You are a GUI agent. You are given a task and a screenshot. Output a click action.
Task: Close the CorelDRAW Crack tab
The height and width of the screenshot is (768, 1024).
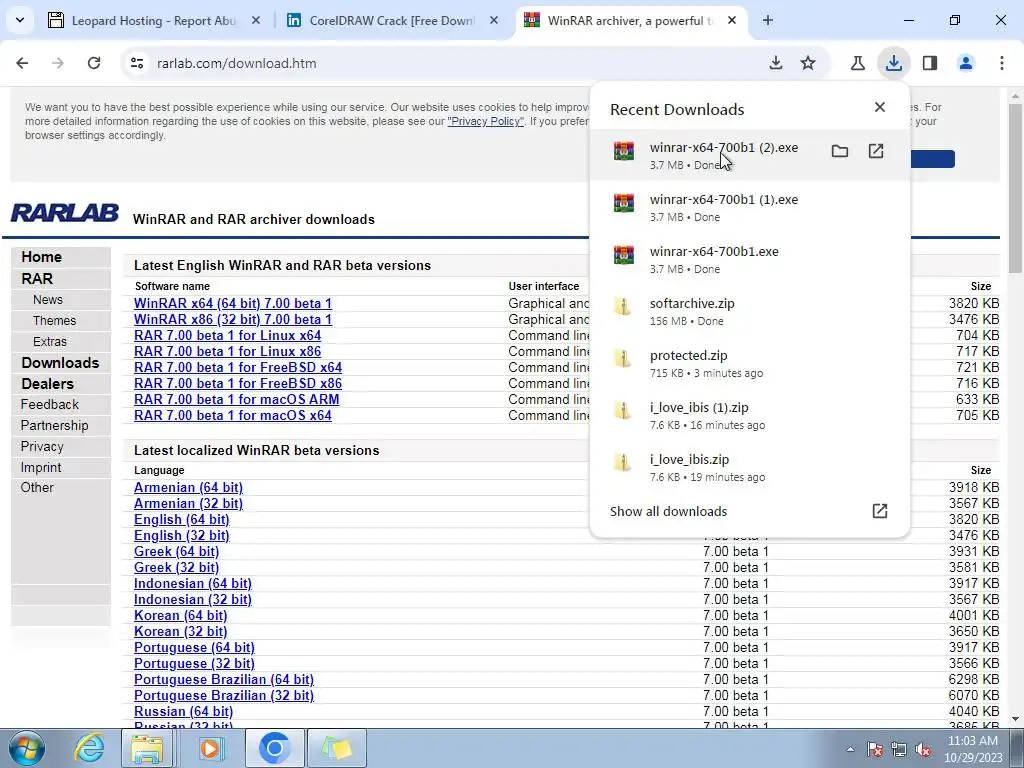pos(494,21)
